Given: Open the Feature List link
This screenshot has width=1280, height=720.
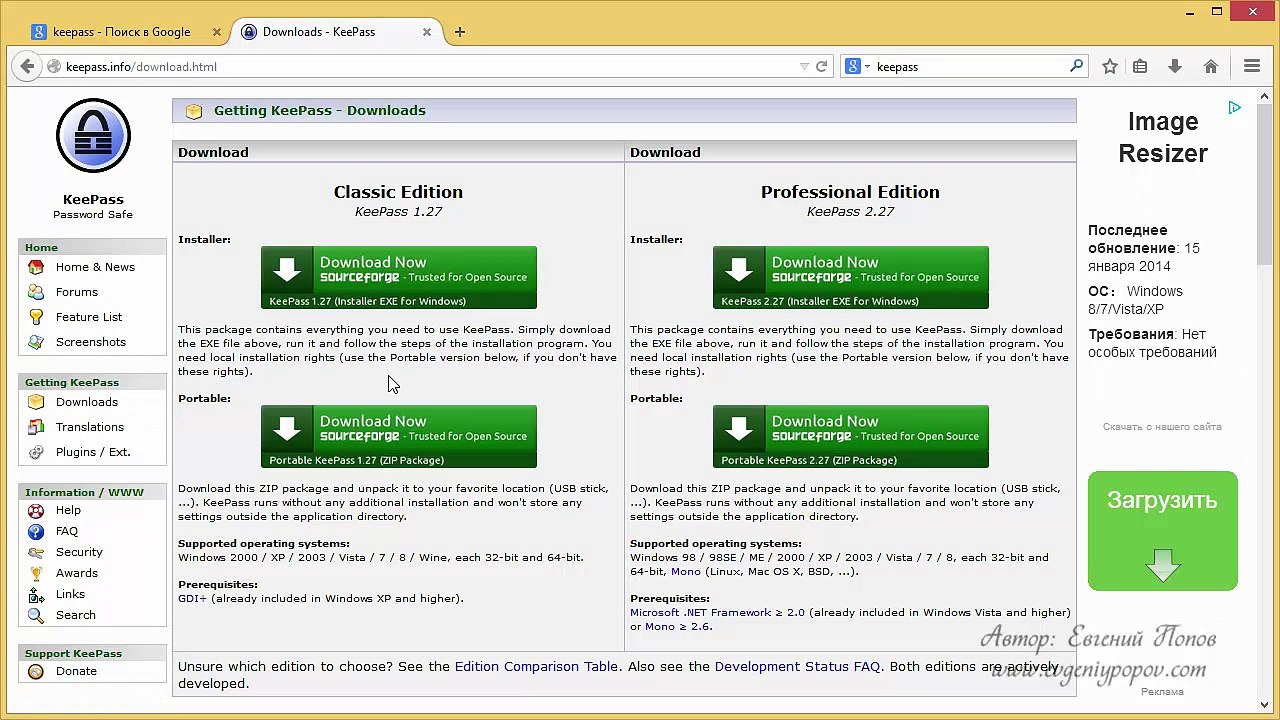Looking at the screenshot, I should click(x=89, y=317).
